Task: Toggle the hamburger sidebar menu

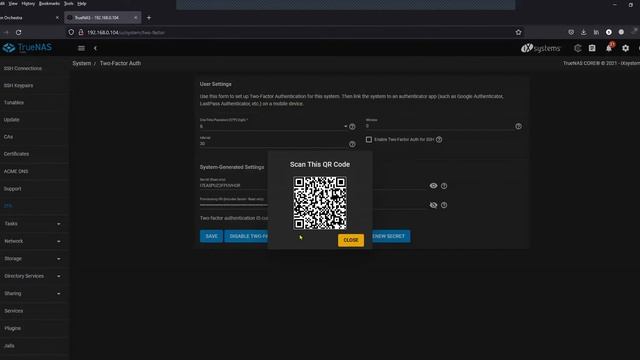Action: [81, 48]
